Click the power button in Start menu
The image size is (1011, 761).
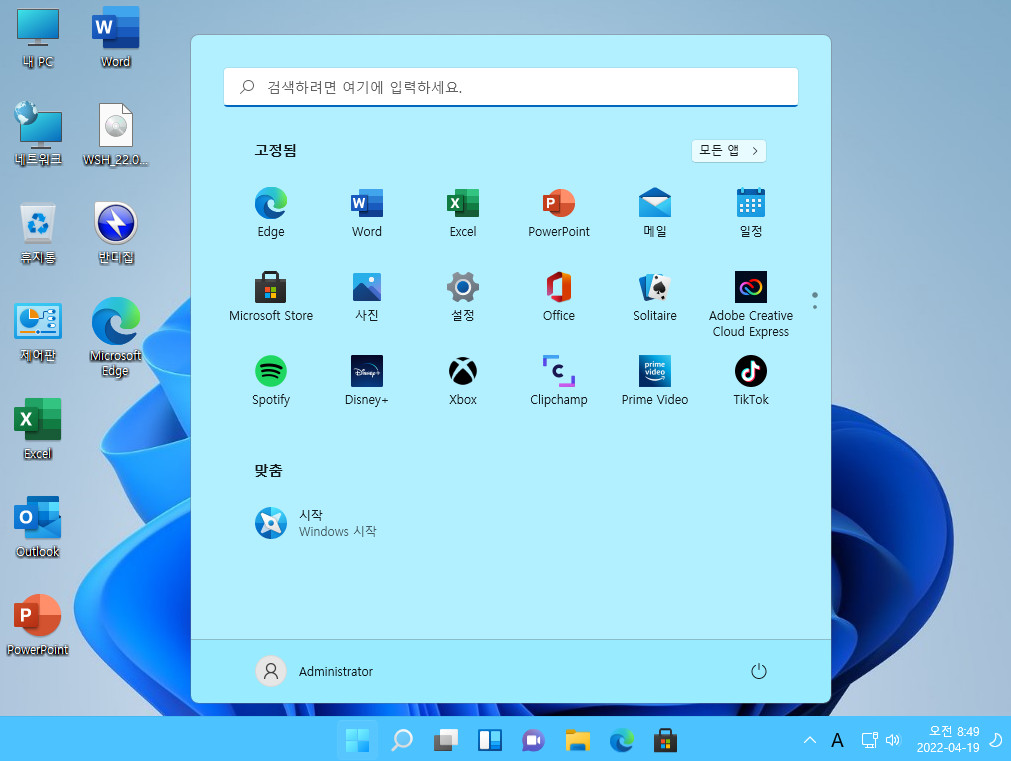[759, 671]
